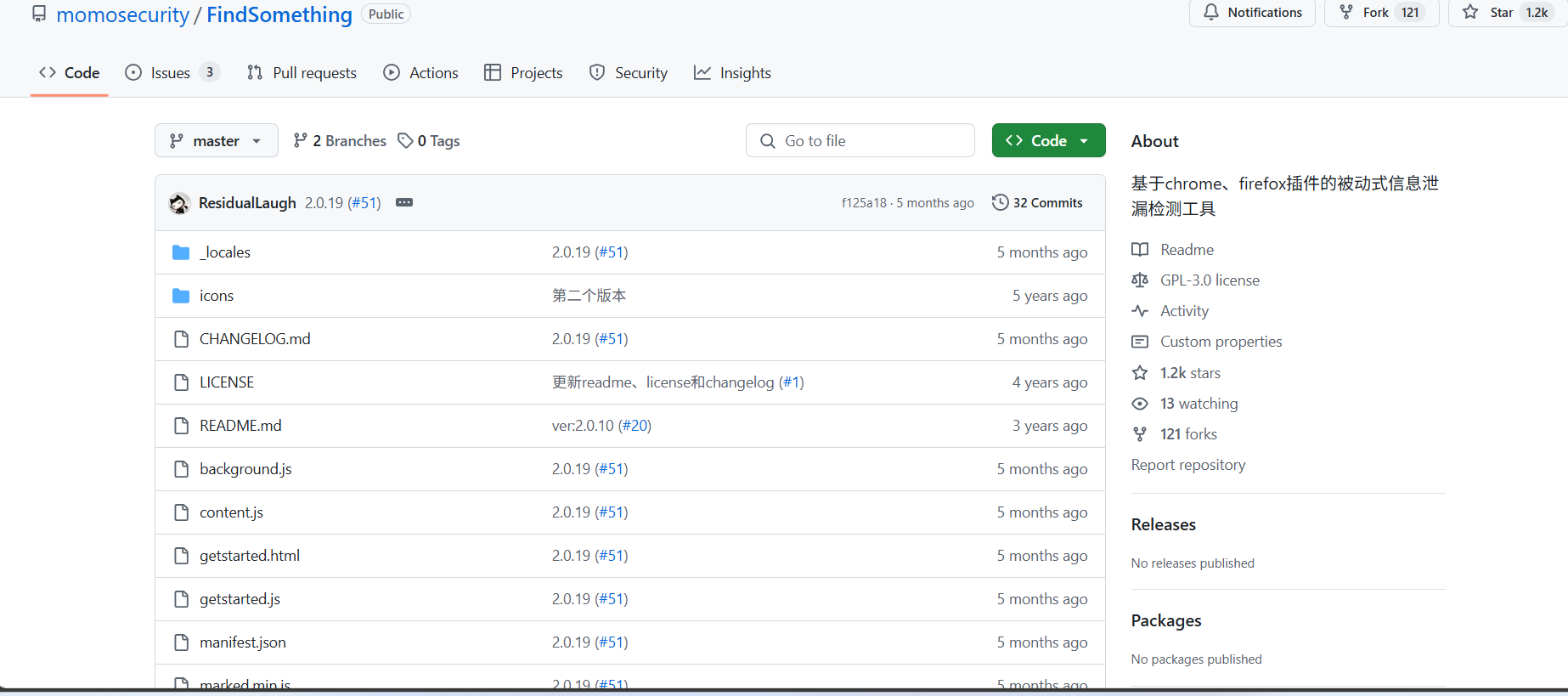Open the Releases heading link
Viewport: 1568px width, 696px height.
pyautogui.click(x=1164, y=525)
